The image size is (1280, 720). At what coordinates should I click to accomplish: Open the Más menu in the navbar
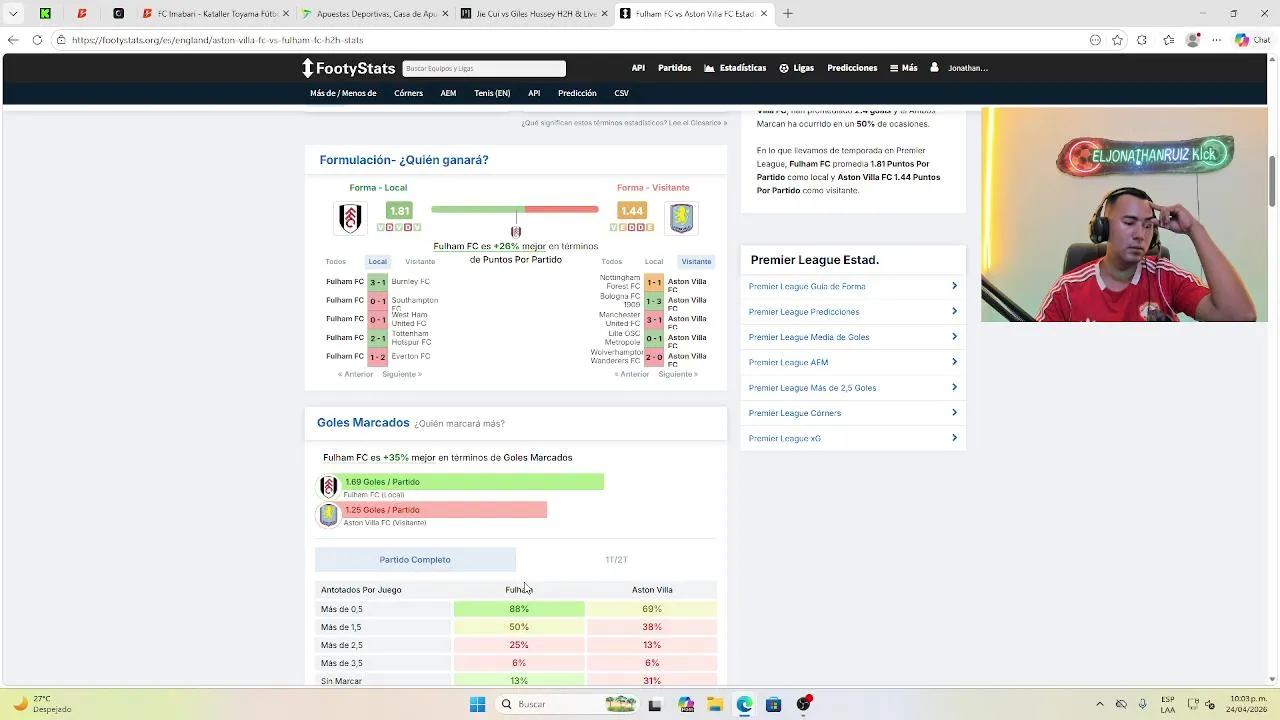[x=903, y=68]
